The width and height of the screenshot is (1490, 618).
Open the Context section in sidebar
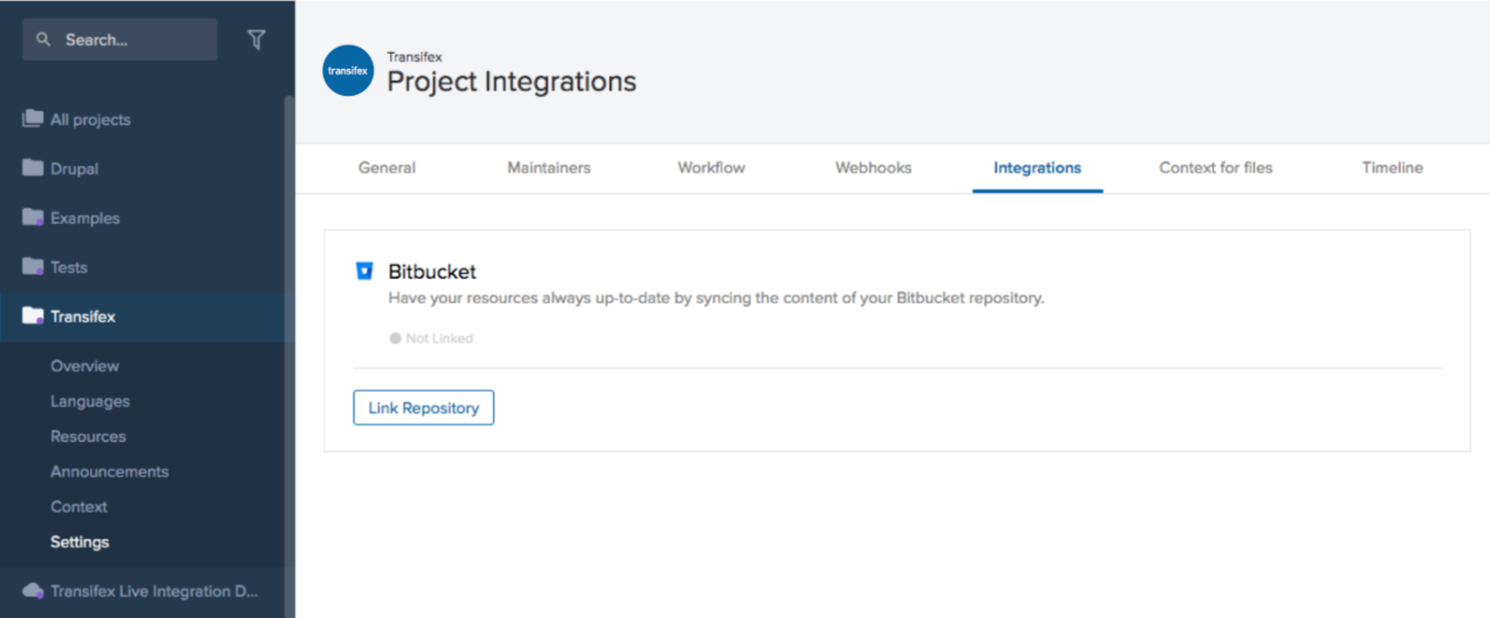(79, 506)
